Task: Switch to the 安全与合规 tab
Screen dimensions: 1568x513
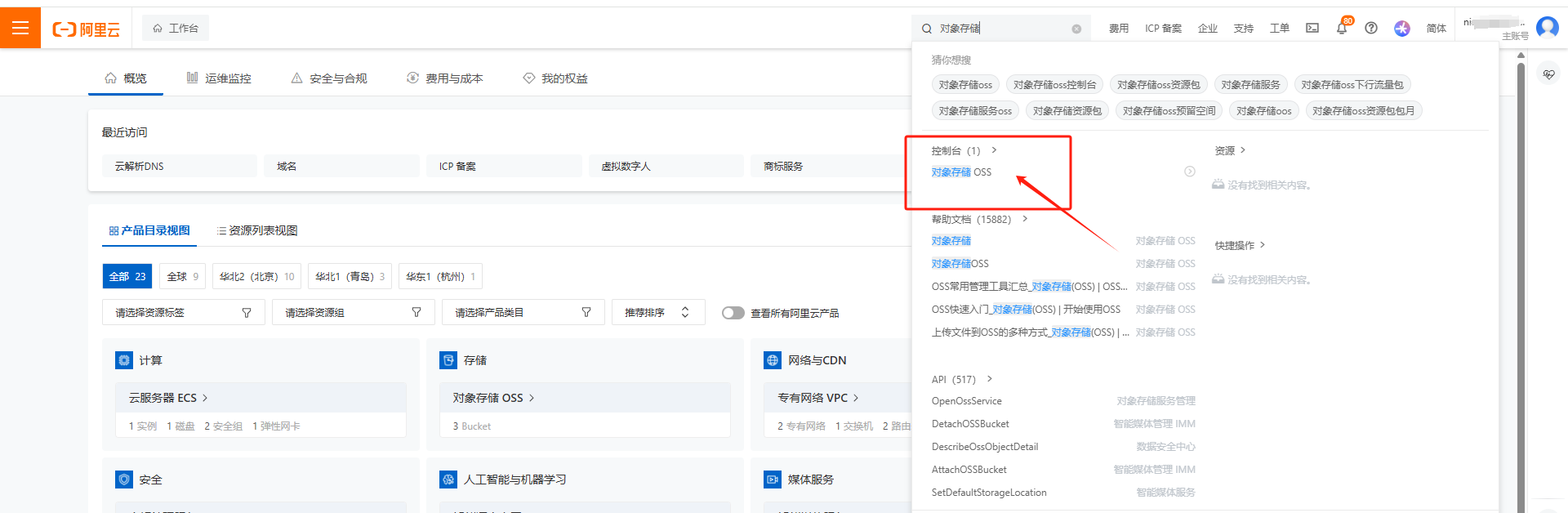Action: coord(329,78)
